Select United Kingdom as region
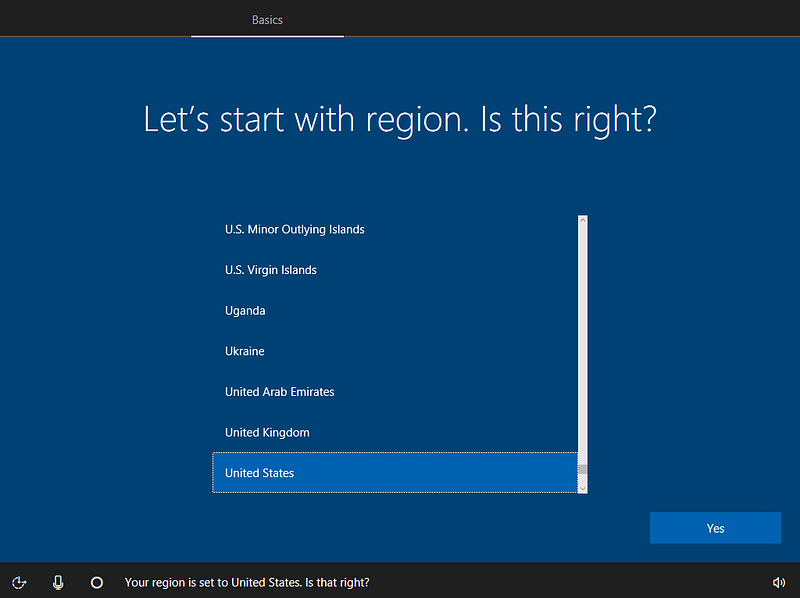Image resolution: width=800 pixels, height=598 pixels. (x=395, y=432)
